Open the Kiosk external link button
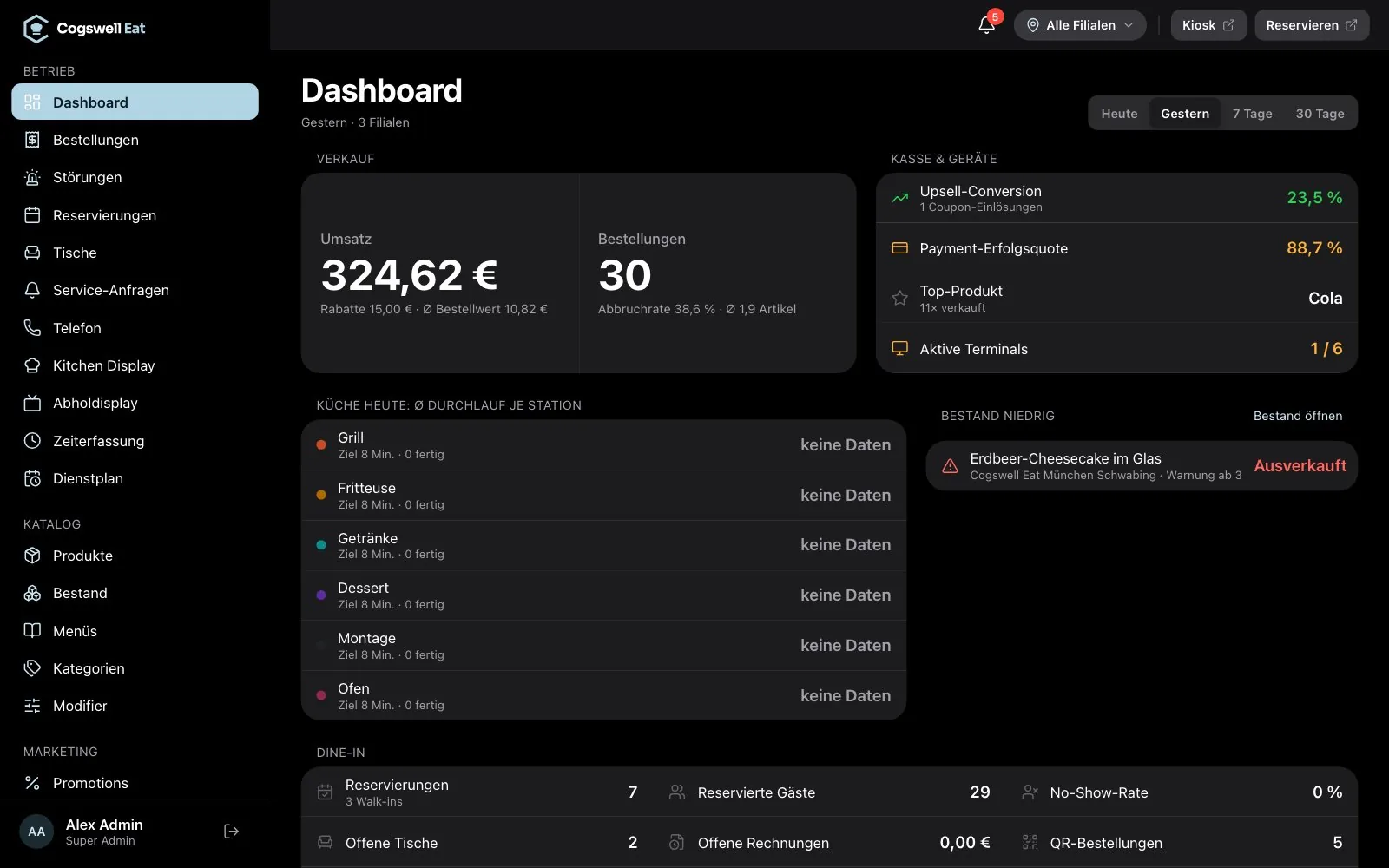 (x=1208, y=25)
